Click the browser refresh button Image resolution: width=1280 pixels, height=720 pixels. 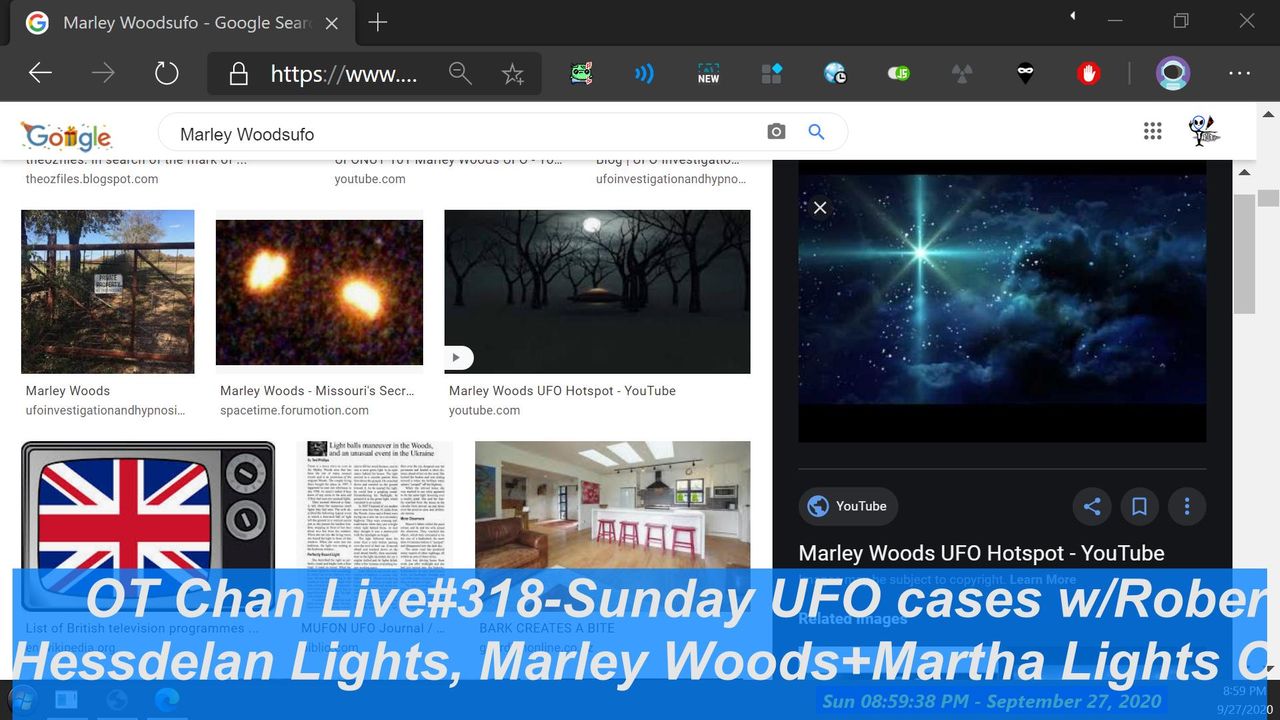(166, 73)
